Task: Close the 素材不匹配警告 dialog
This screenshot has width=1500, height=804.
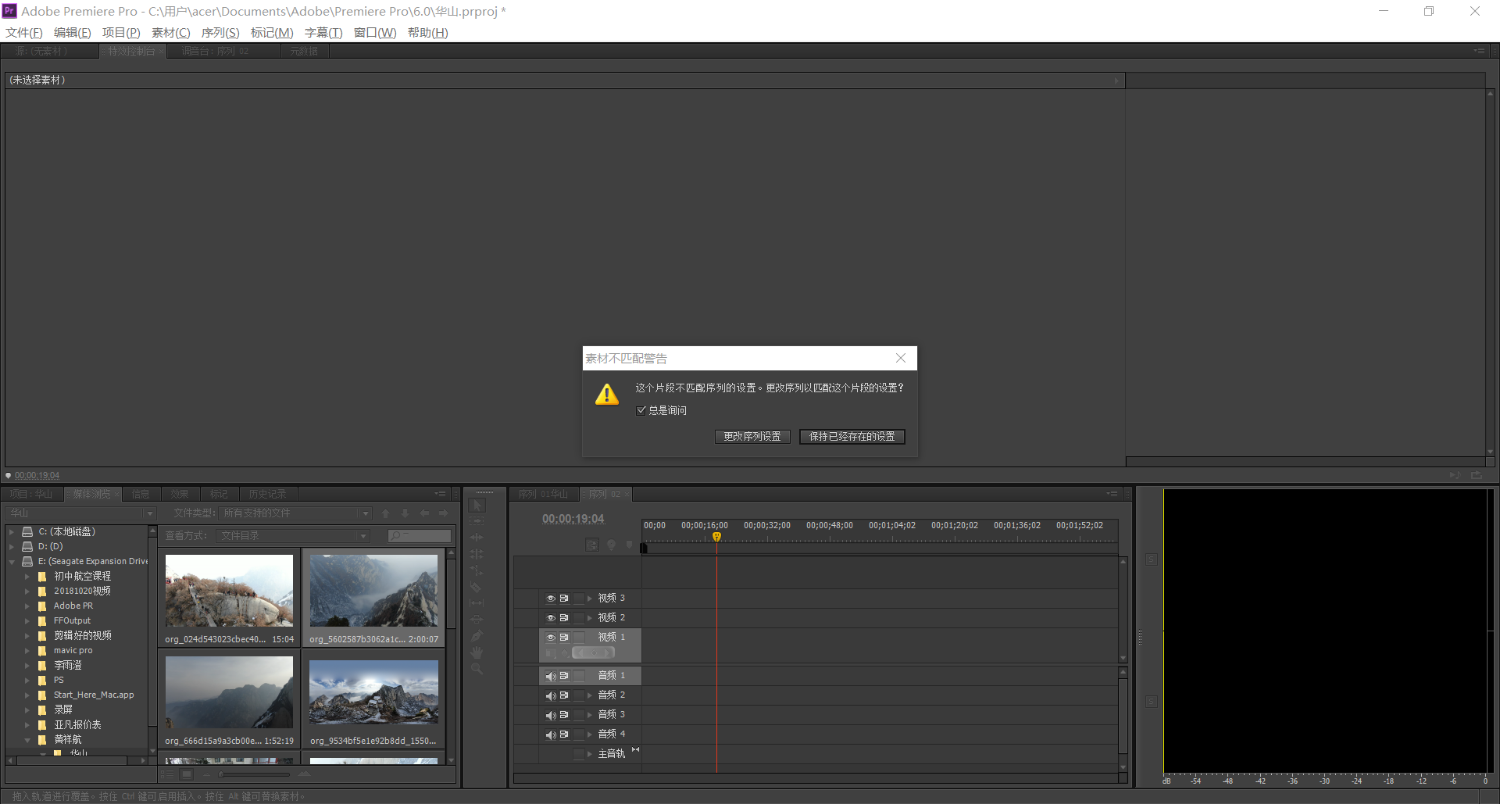Action: (x=901, y=358)
